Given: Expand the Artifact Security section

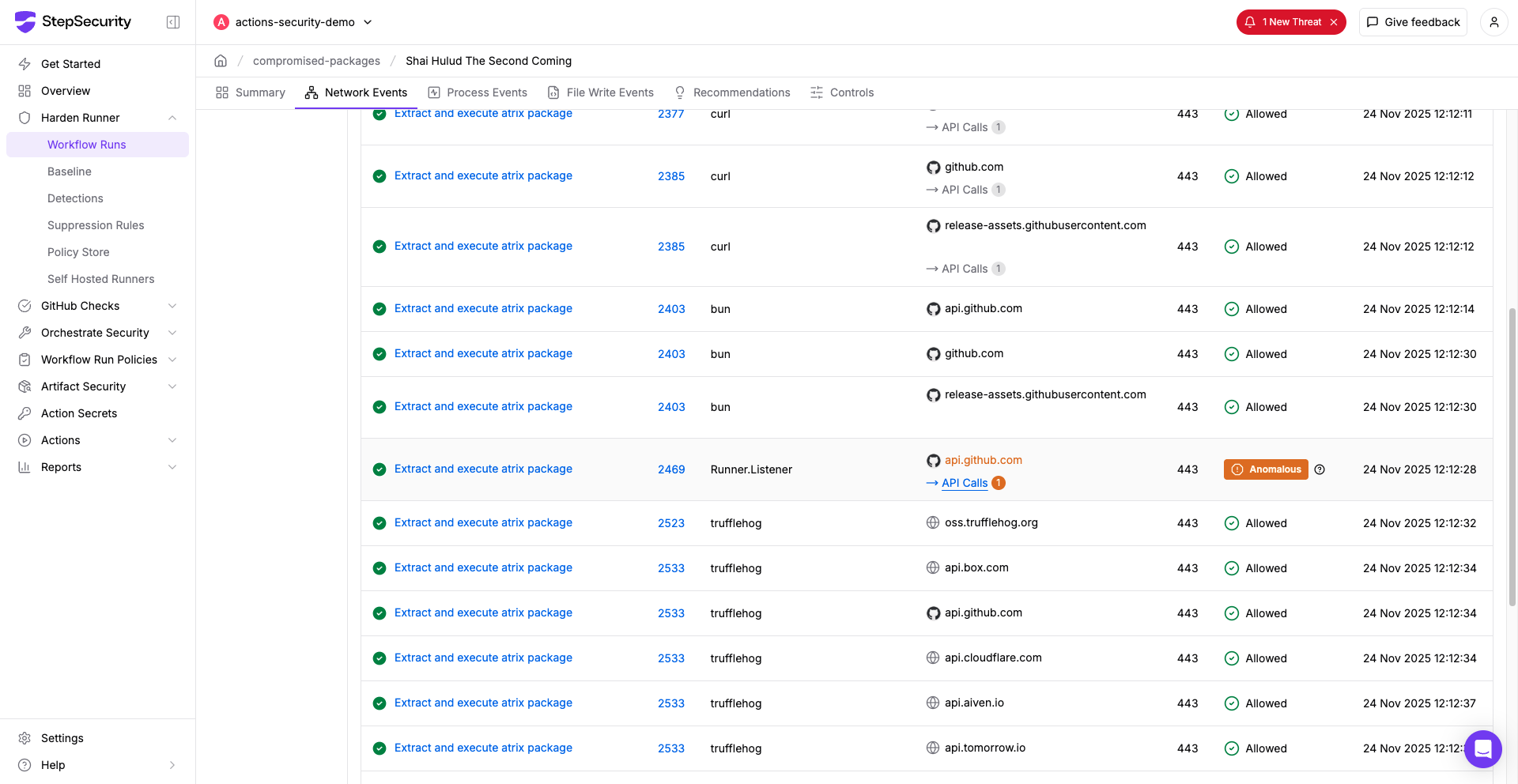Looking at the screenshot, I should pyautogui.click(x=172, y=386).
